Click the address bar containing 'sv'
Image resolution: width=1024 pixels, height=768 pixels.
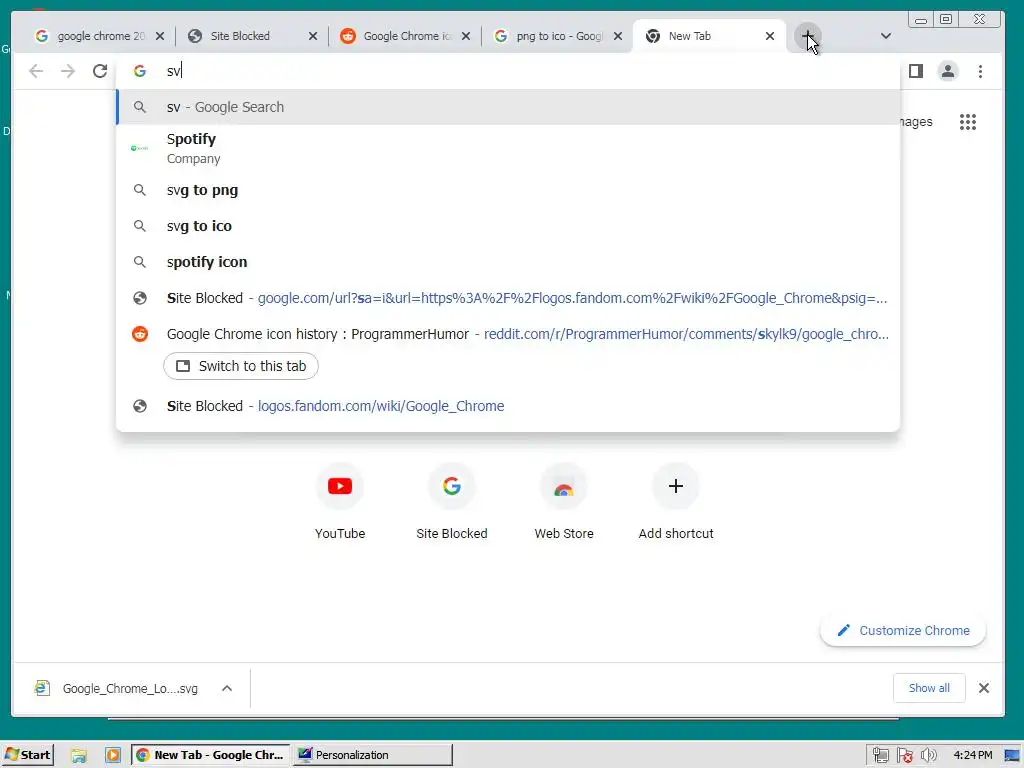coord(509,71)
